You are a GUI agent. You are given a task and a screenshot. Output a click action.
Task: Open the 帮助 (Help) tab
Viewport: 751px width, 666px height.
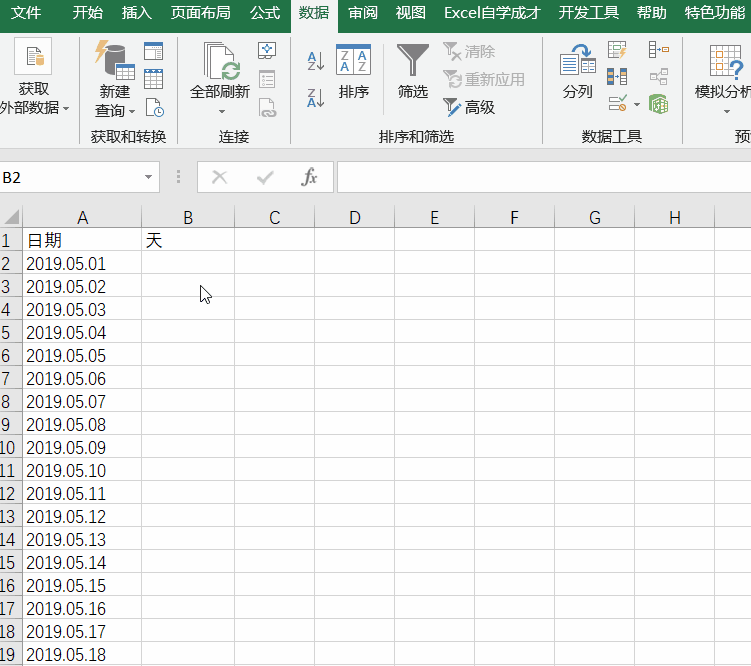(651, 13)
